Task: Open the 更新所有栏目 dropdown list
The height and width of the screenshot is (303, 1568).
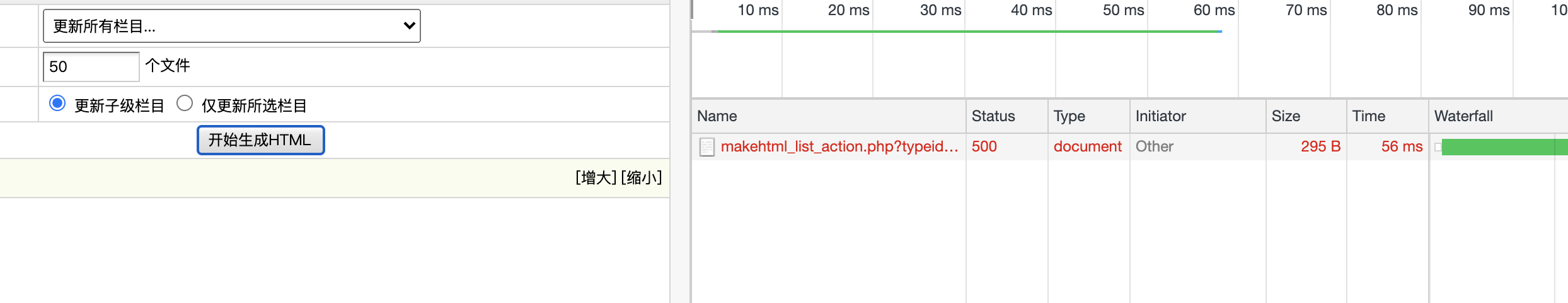Action: pos(231,26)
